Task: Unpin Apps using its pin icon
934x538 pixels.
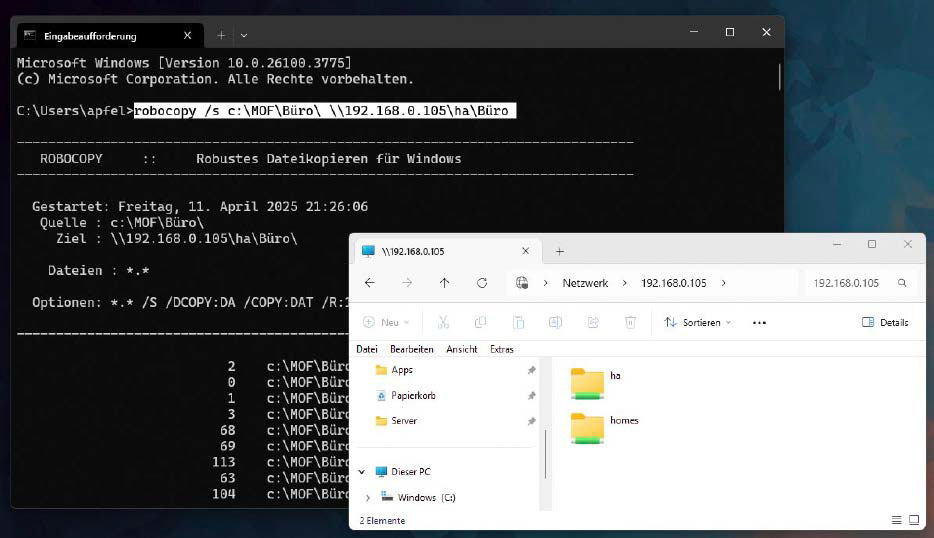Action: [x=531, y=370]
